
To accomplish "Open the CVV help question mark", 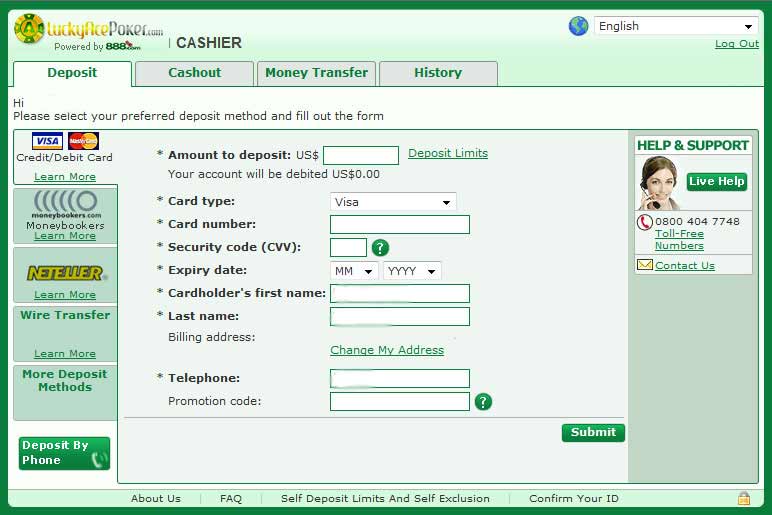I will 380,248.
